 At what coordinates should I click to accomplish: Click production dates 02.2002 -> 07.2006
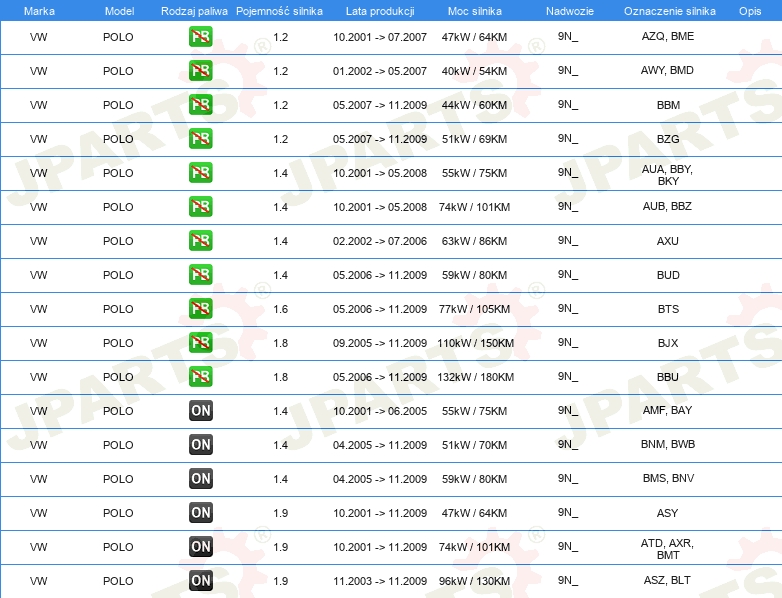pos(380,241)
